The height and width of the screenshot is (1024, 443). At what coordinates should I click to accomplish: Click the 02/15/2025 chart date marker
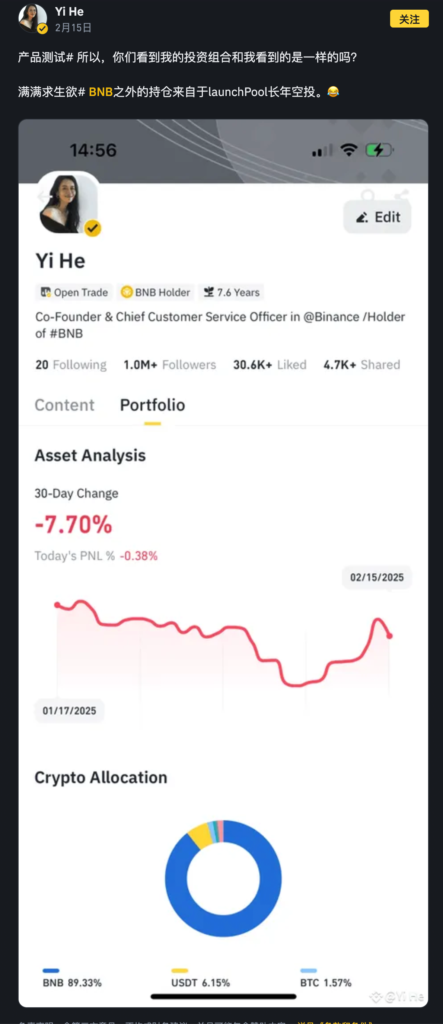point(377,577)
